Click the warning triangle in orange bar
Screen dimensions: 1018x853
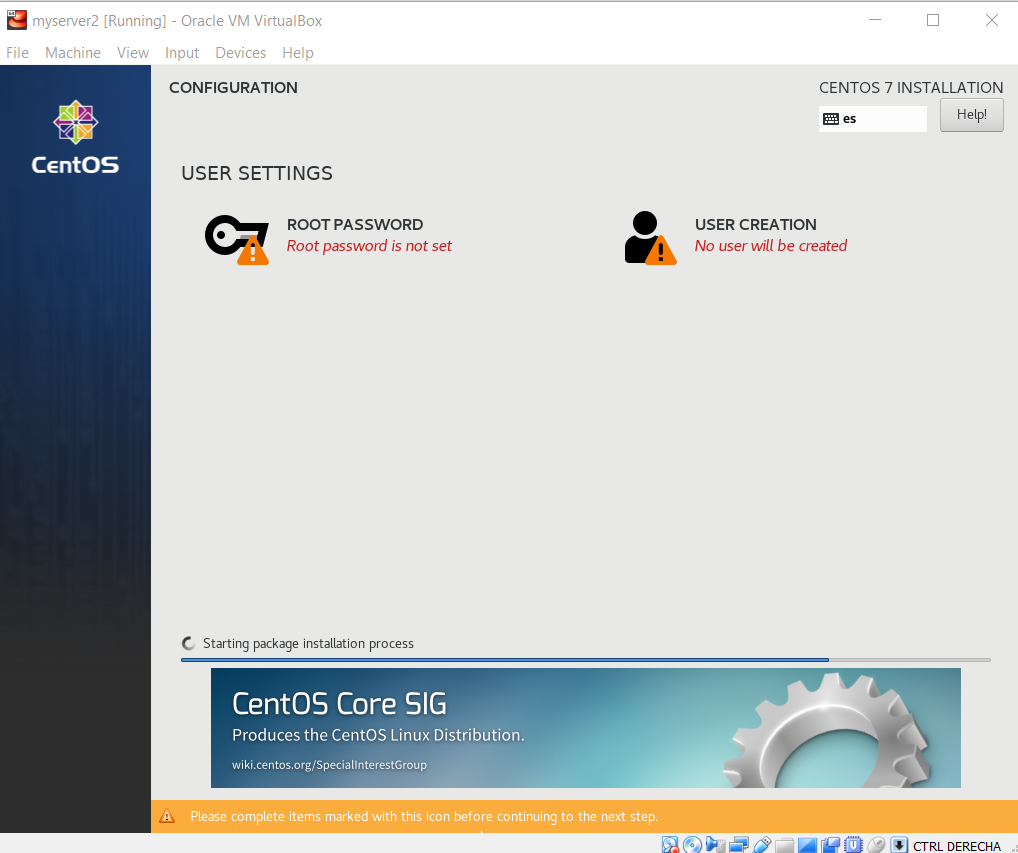click(x=167, y=816)
